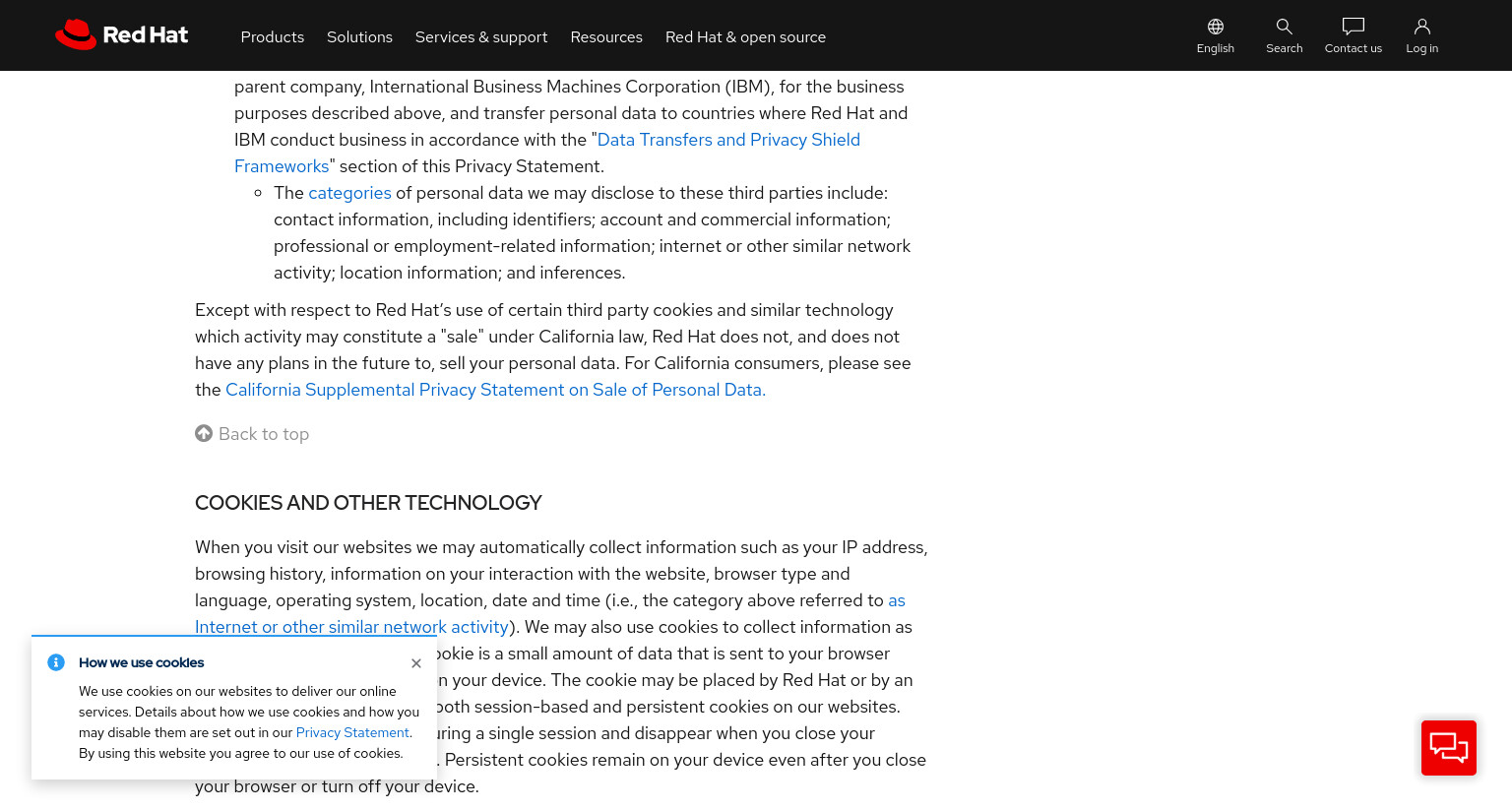The height and width of the screenshot is (811, 1512).
Task: Open the Red Hat & open source menu
Action: point(745,36)
